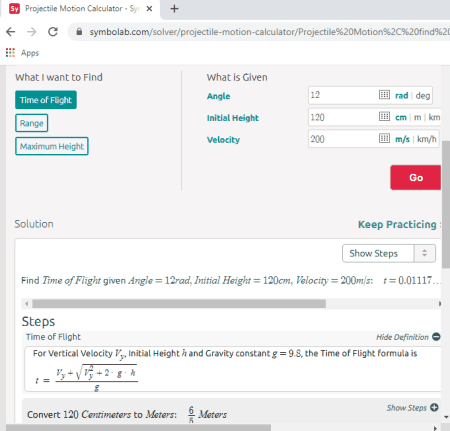Set initial height unit to m
The height and width of the screenshot is (431, 450).
coord(417,118)
